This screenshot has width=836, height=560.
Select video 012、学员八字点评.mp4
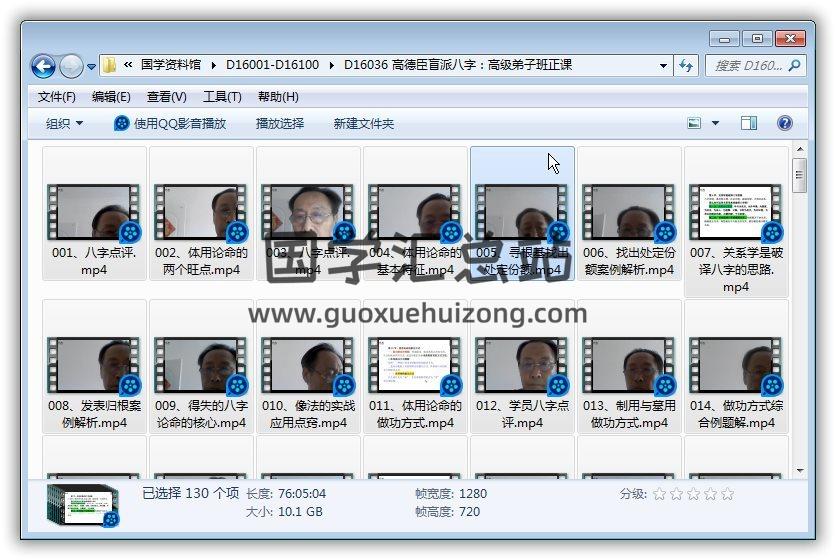pos(522,366)
